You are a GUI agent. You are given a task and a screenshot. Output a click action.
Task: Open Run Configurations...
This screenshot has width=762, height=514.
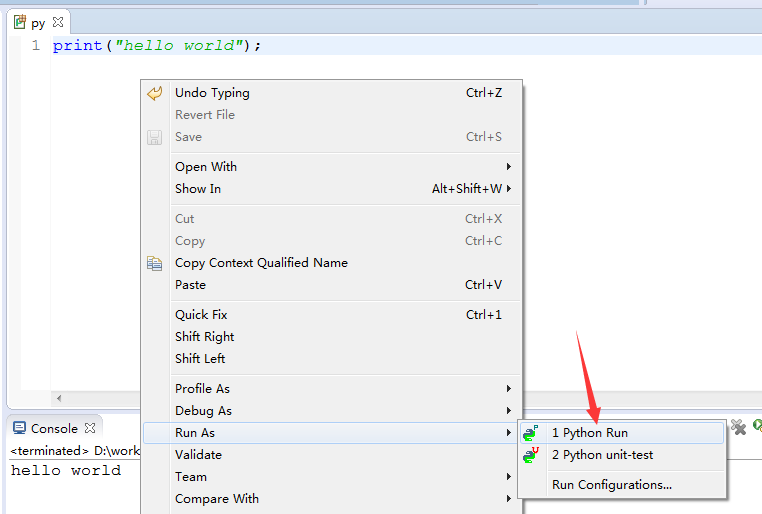(622, 485)
